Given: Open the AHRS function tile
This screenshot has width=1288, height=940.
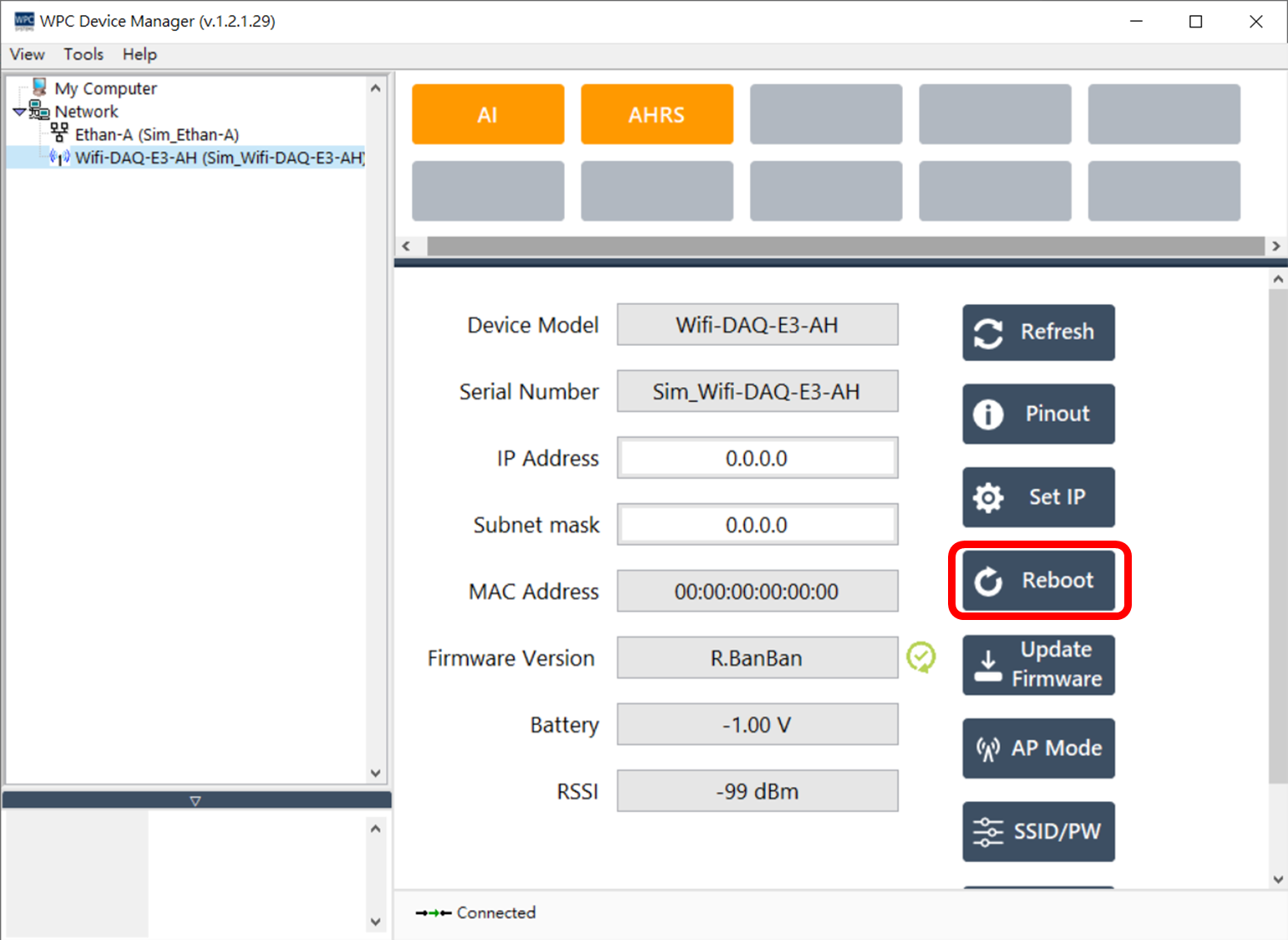Looking at the screenshot, I should (657, 114).
